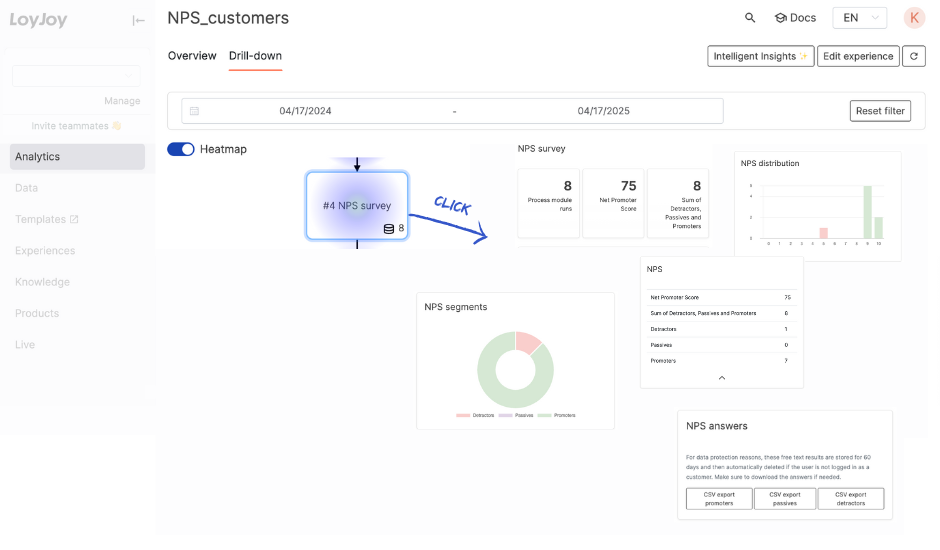Switch to the Overview tab
This screenshot has width=940, height=550.
coord(192,56)
